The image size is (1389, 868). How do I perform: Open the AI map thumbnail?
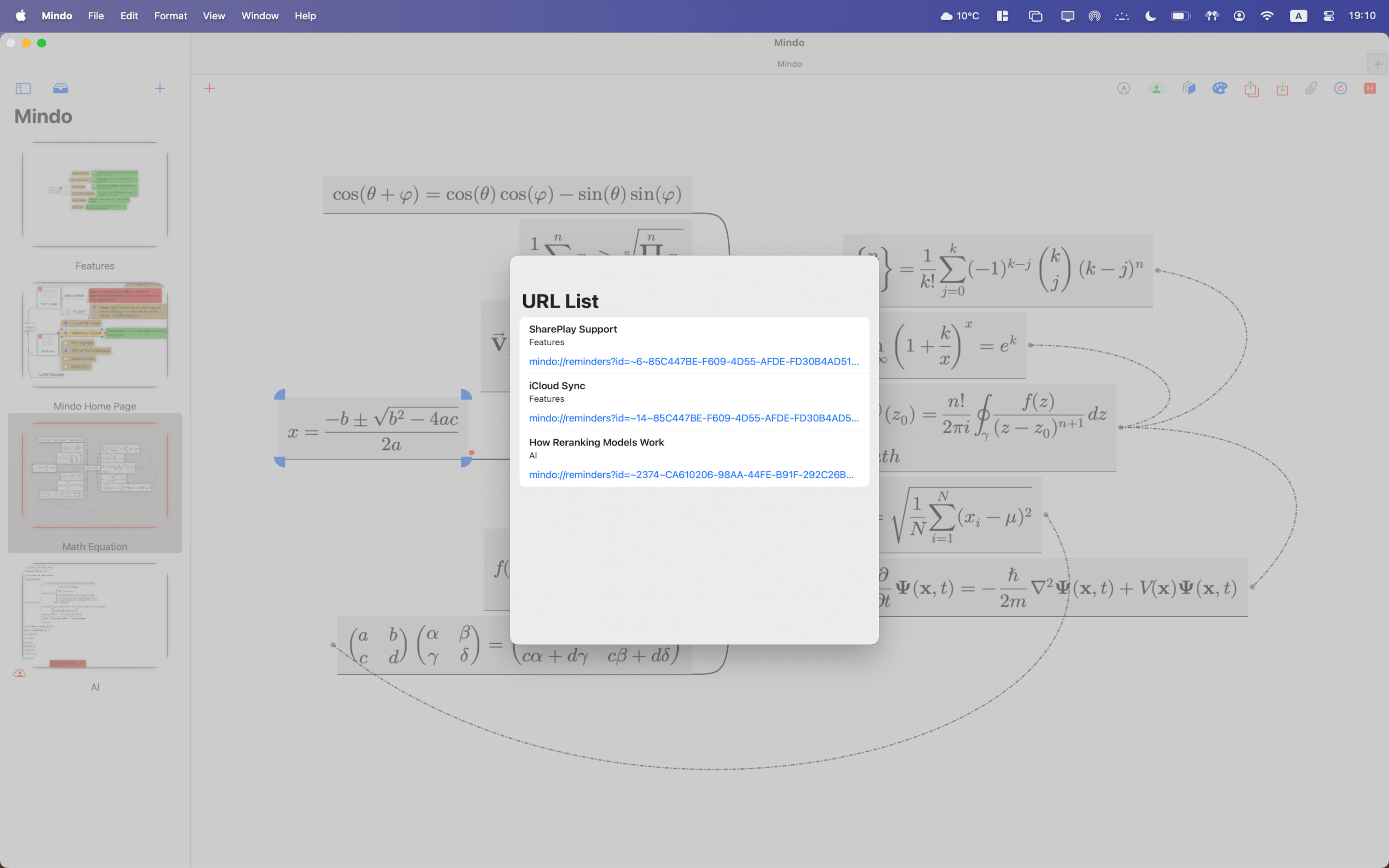[x=95, y=615]
